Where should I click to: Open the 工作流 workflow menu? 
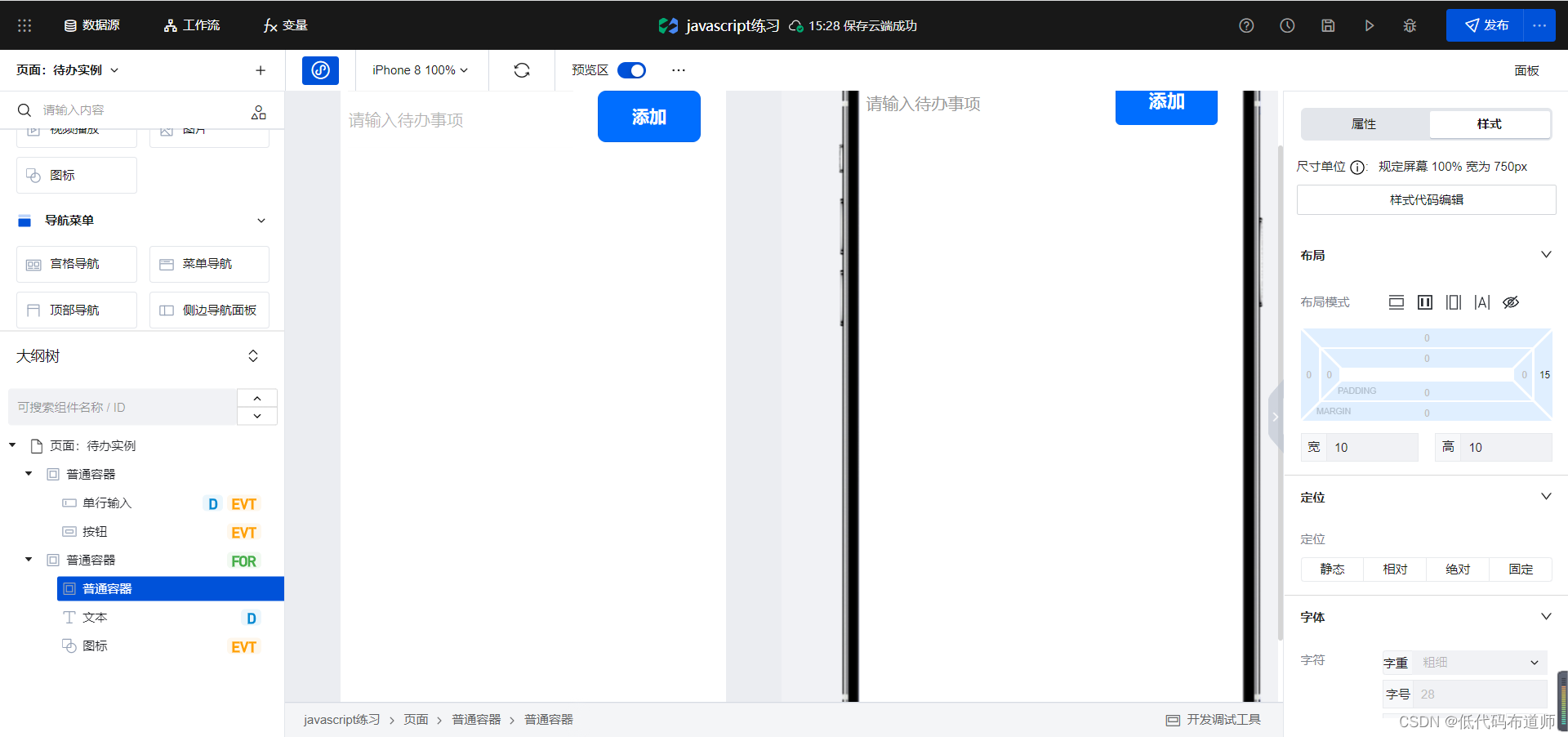[192, 25]
